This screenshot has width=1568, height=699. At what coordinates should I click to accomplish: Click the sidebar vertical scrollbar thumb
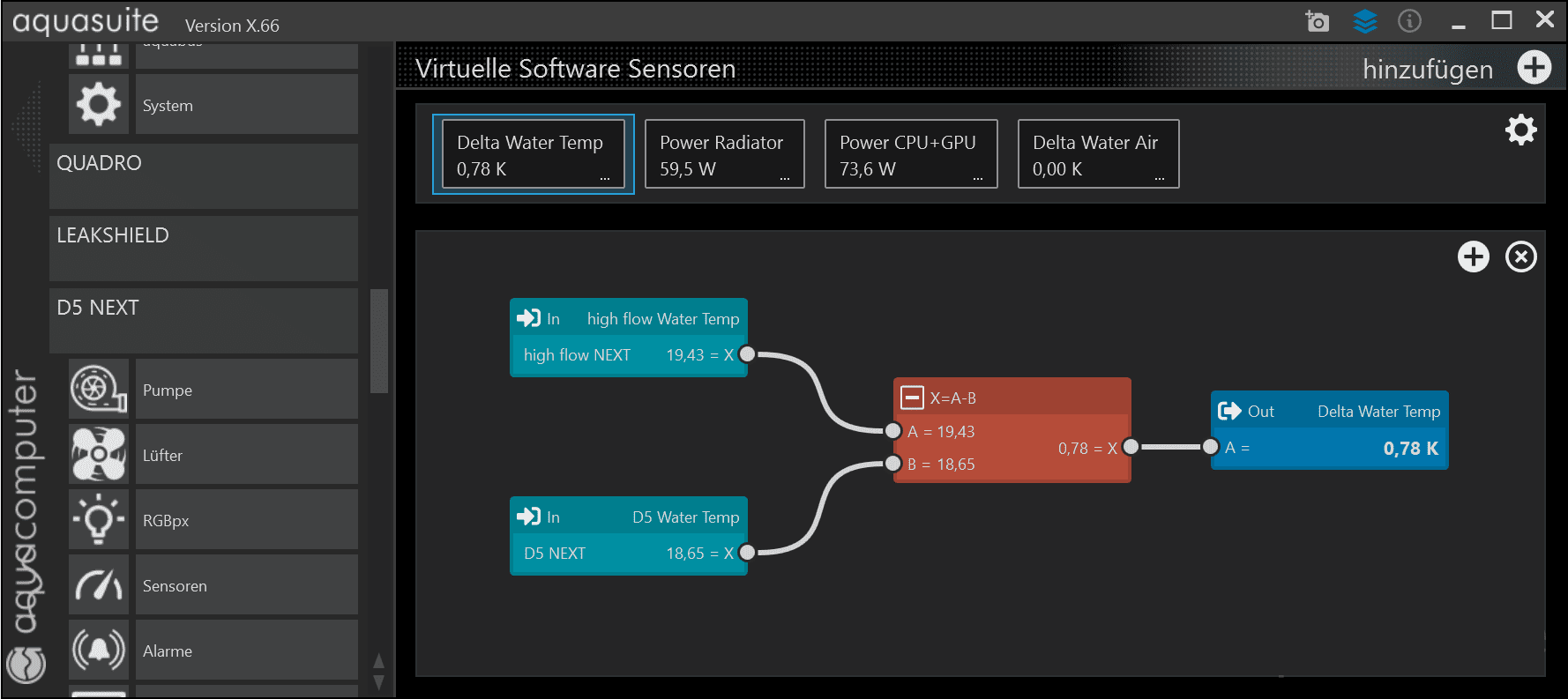(x=379, y=340)
